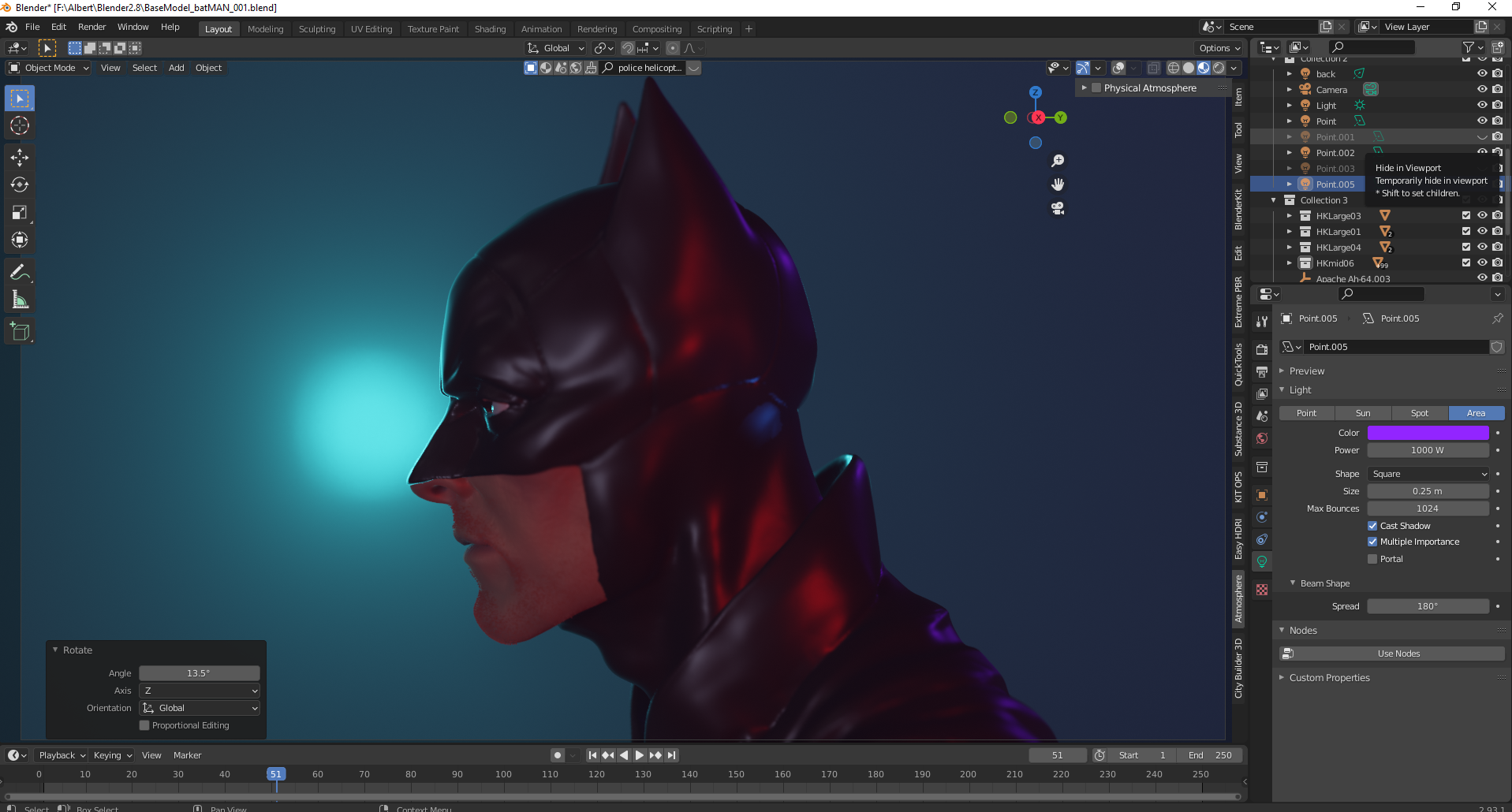Open Object properties tab (orange square)
Viewport: 1512px width, 812px height.
click(x=1262, y=495)
